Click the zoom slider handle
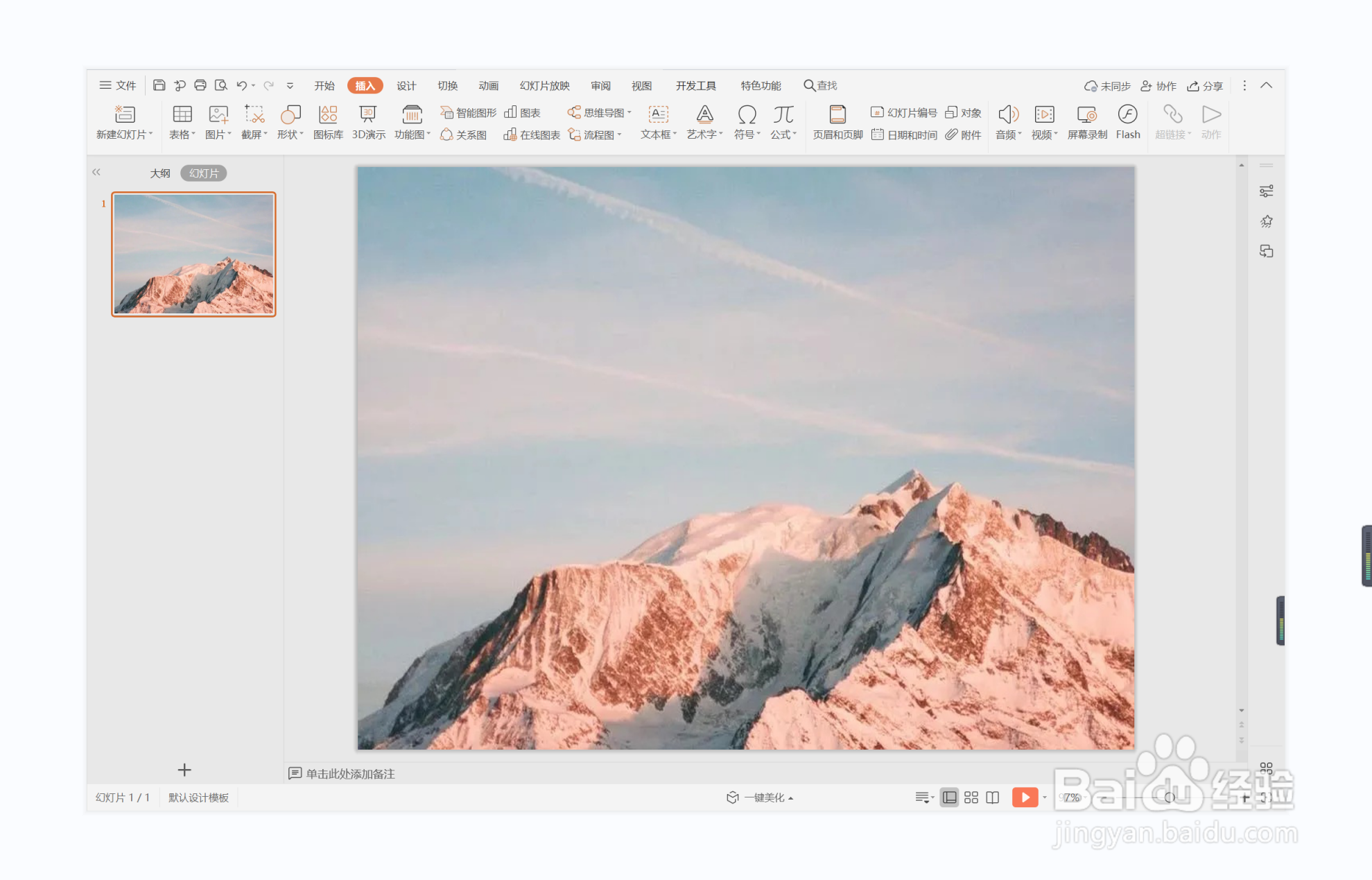 [x=1170, y=797]
